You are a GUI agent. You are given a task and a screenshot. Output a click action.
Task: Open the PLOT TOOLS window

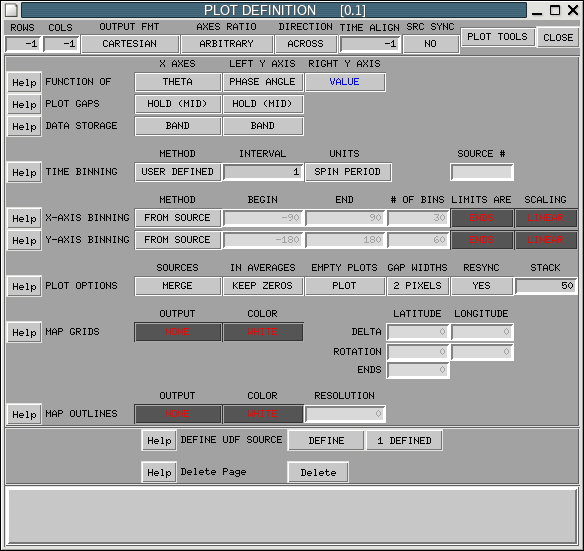498,37
